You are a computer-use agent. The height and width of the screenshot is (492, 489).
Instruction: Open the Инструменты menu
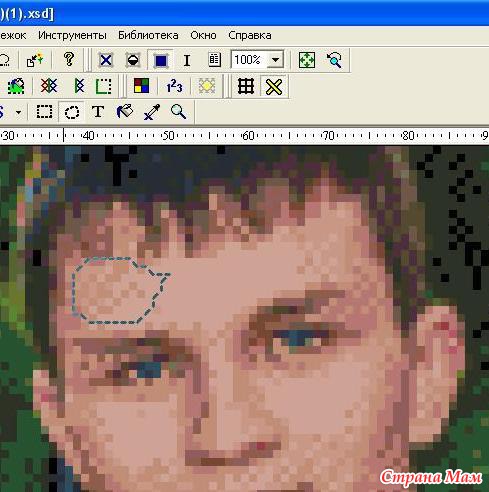pos(72,35)
